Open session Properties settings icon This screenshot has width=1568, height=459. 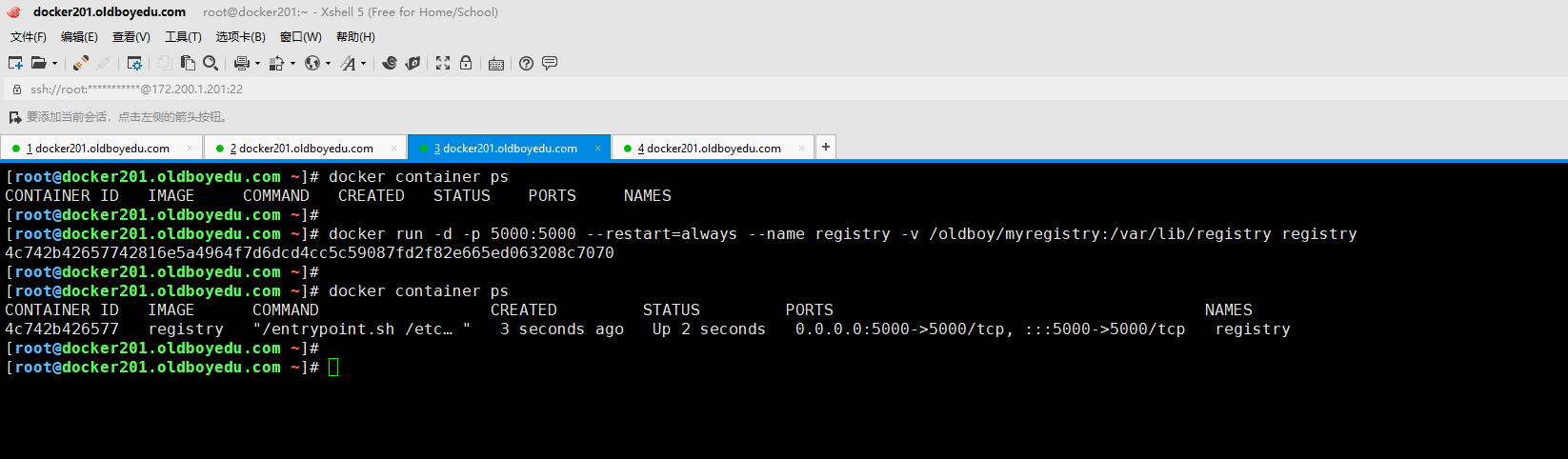134,63
